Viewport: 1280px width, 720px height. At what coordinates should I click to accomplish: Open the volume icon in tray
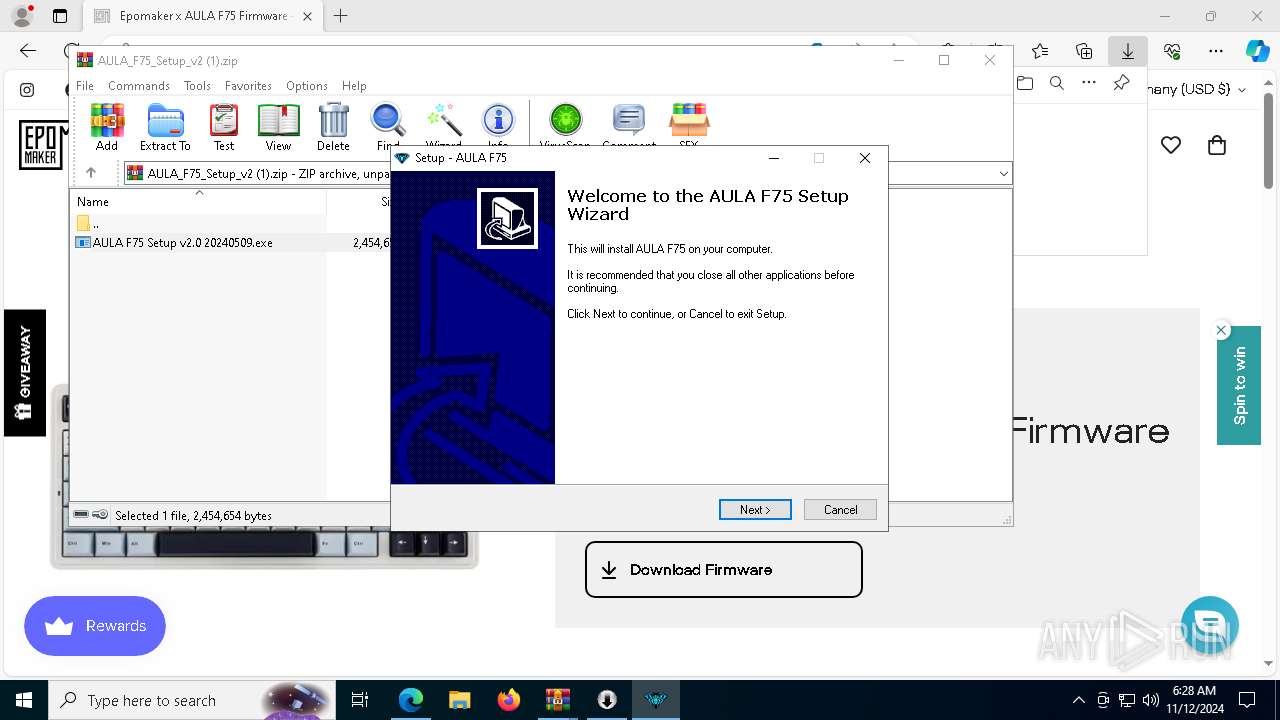click(1151, 700)
